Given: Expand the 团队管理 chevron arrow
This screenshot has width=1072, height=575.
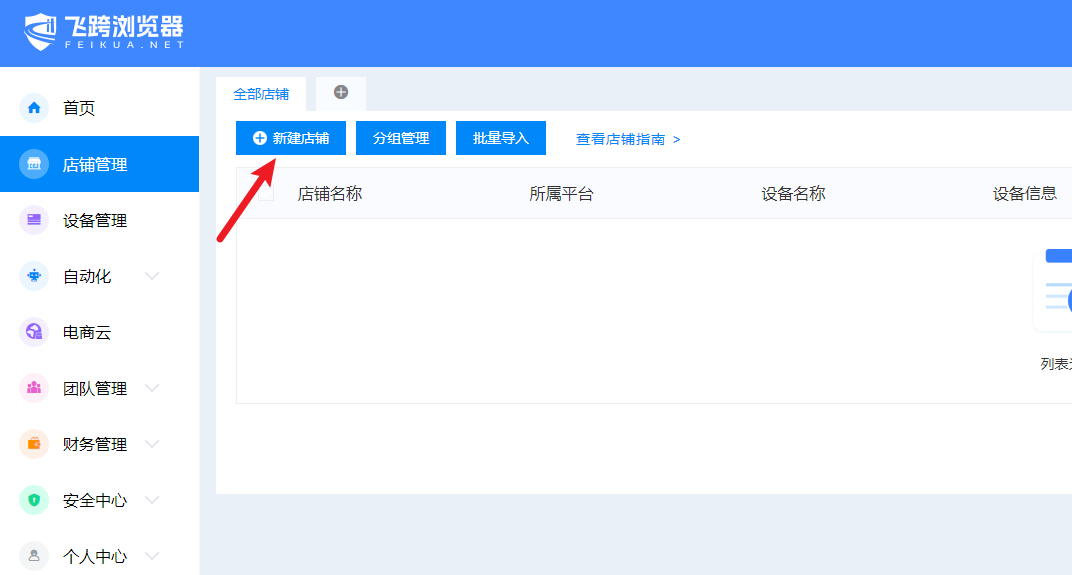Looking at the screenshot, I should [152, 388].
